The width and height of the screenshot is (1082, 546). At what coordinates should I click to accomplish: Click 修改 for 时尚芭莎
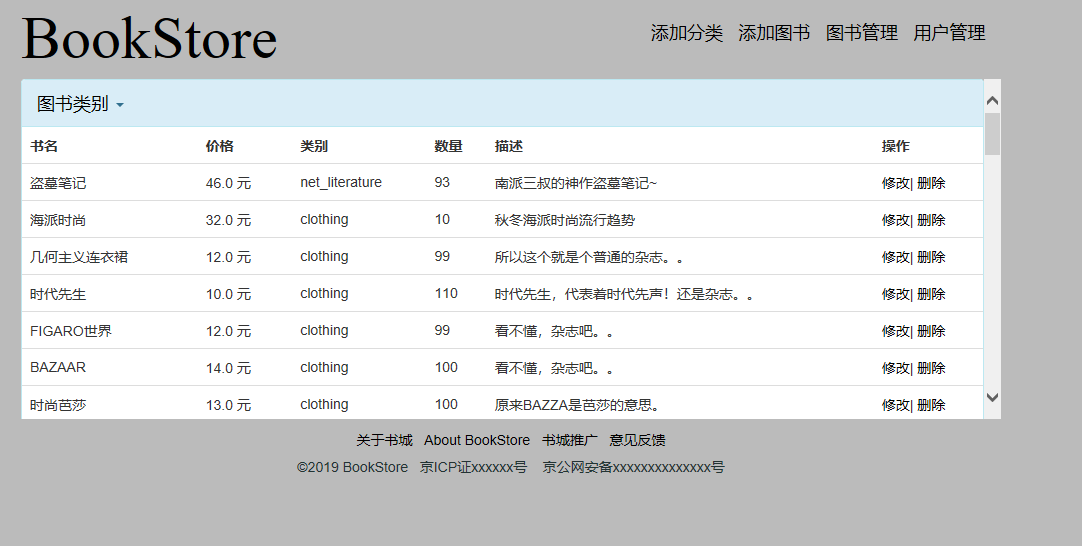pos(896,405)
